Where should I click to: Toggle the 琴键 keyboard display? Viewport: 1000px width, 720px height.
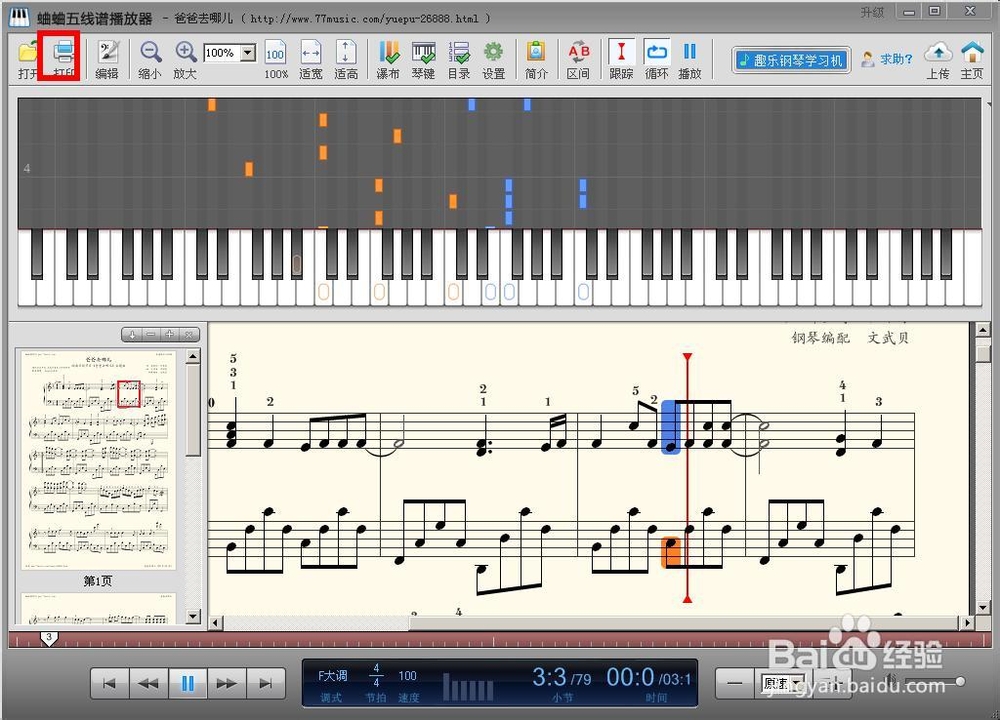click(423, 59)
